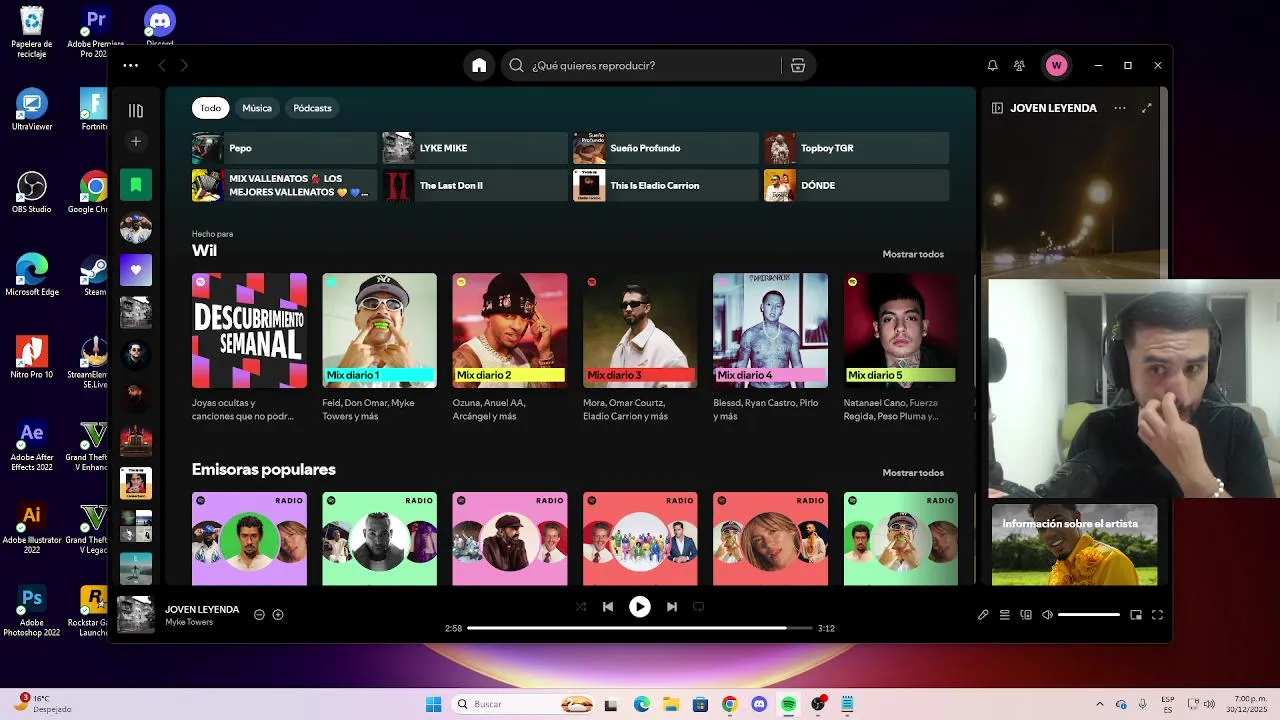The width and height of the screenshot is (1280, 720).
Task: Open Mix diario 3 card
Action: (x=640, y=348)
